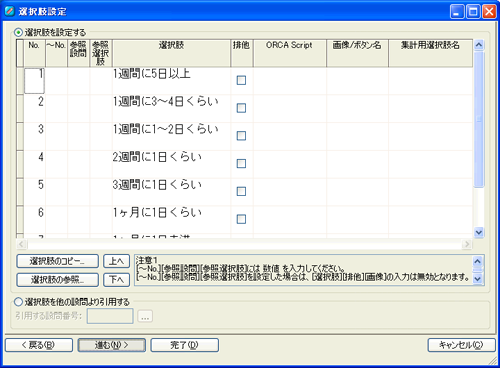Move row up with 上へ button
This screenshot has height=368, width=500.
pyautogui.click(x=116, y=261)
